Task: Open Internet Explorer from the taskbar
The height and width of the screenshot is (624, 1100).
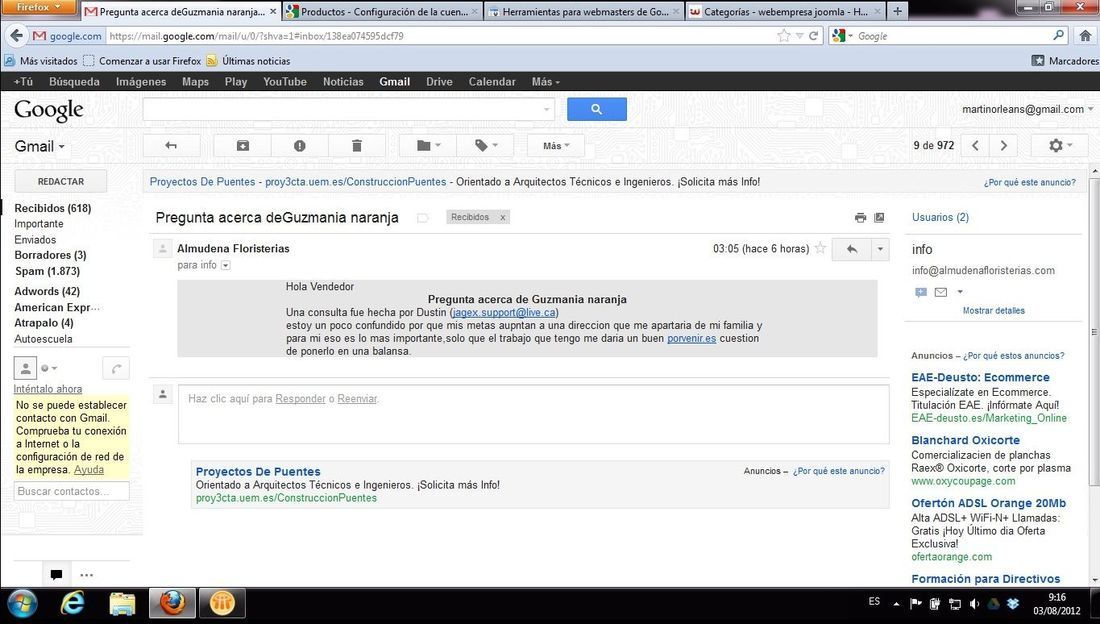Action: (x=73, y=604)
